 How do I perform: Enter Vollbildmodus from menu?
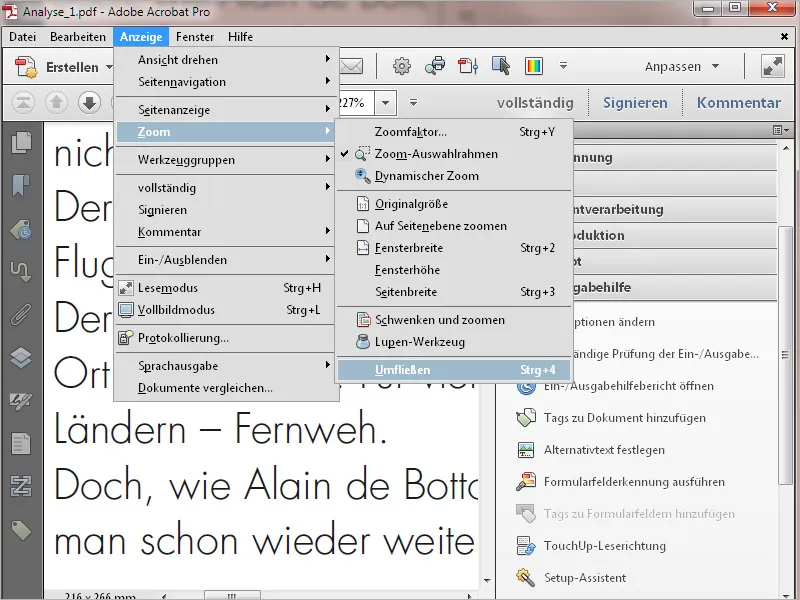point(226,310)
